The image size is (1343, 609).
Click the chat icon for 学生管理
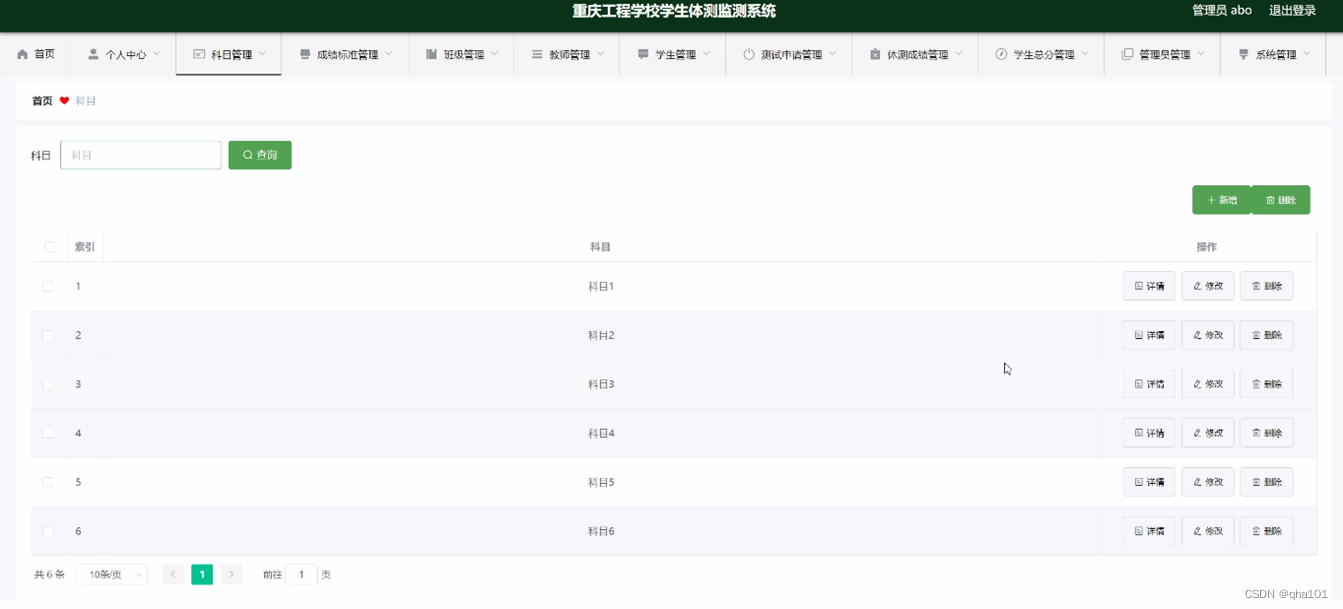tap(643, 54)
